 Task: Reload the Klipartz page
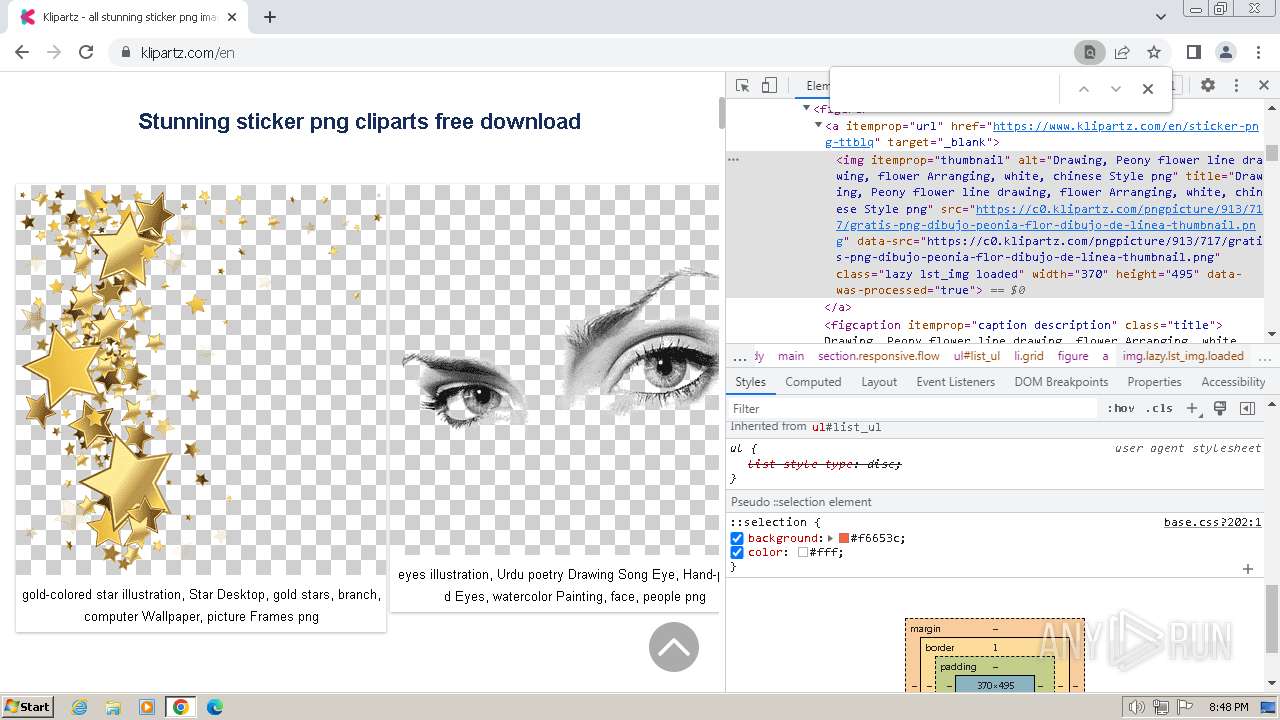86,52
